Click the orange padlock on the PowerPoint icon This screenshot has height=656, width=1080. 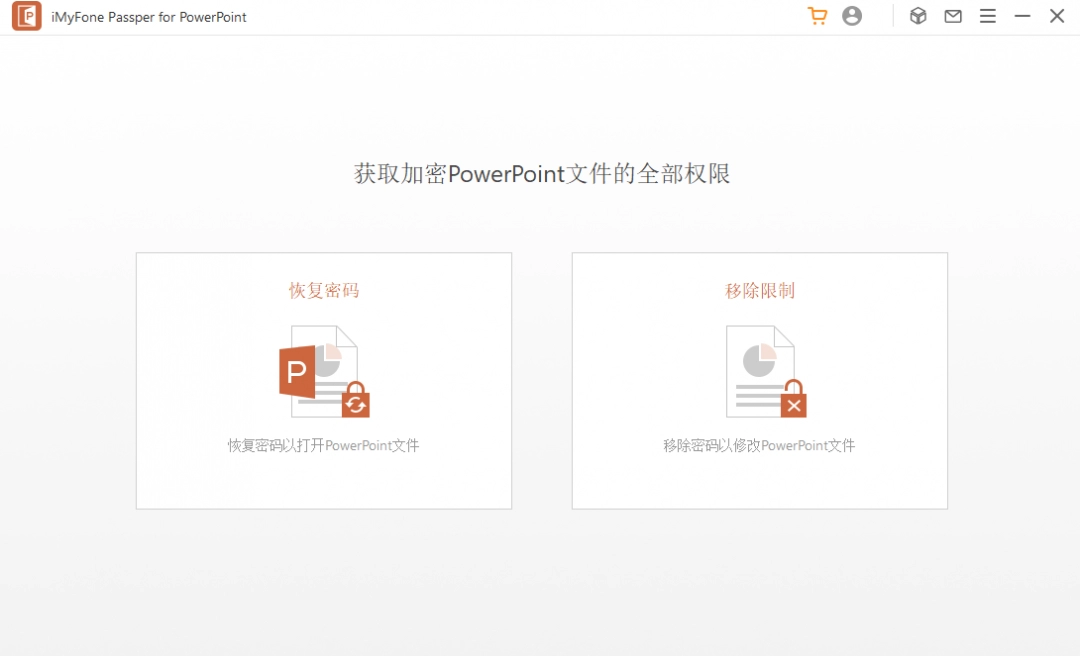point(355,400)
